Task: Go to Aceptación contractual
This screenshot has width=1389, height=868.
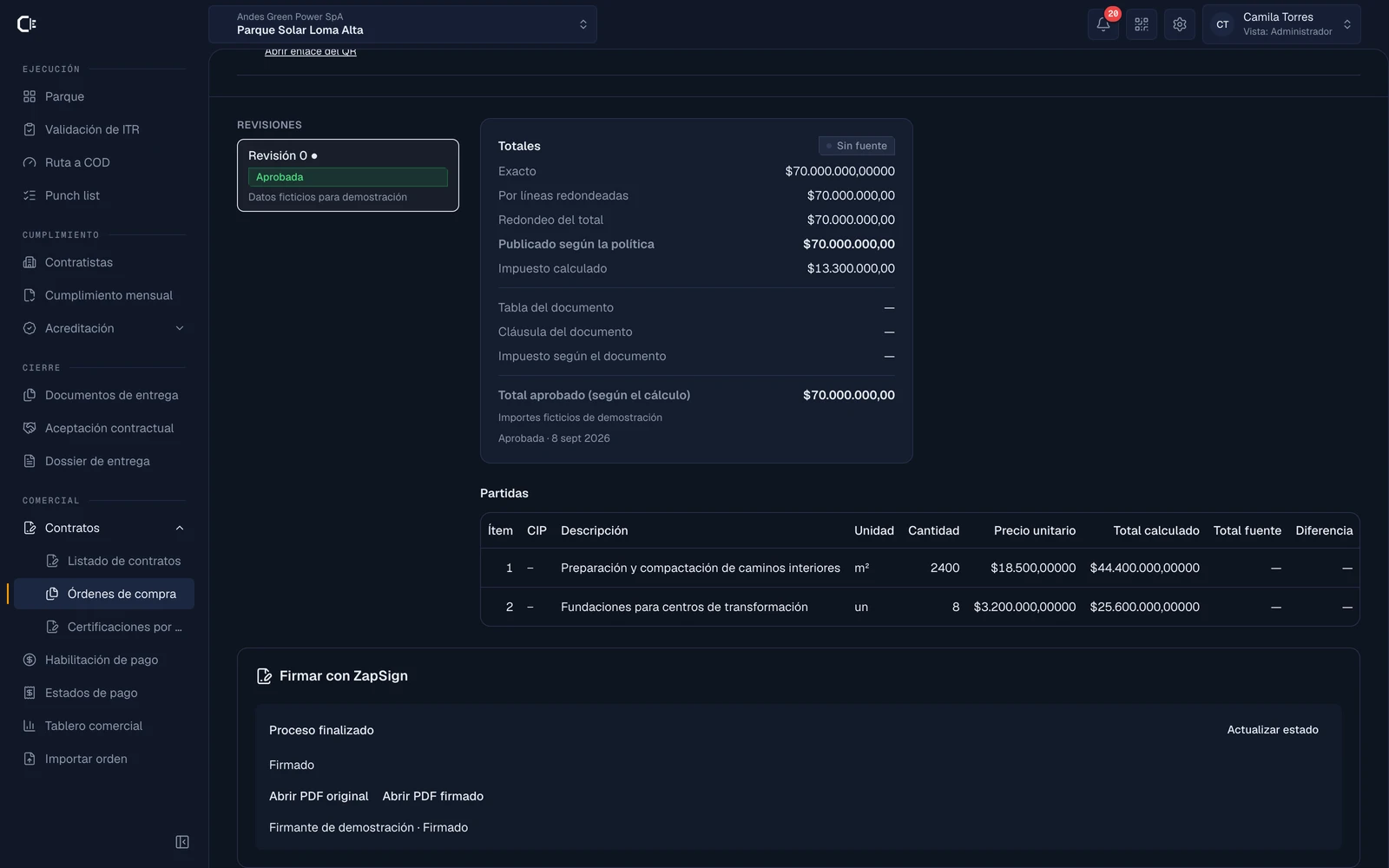Action: point(104,428)
